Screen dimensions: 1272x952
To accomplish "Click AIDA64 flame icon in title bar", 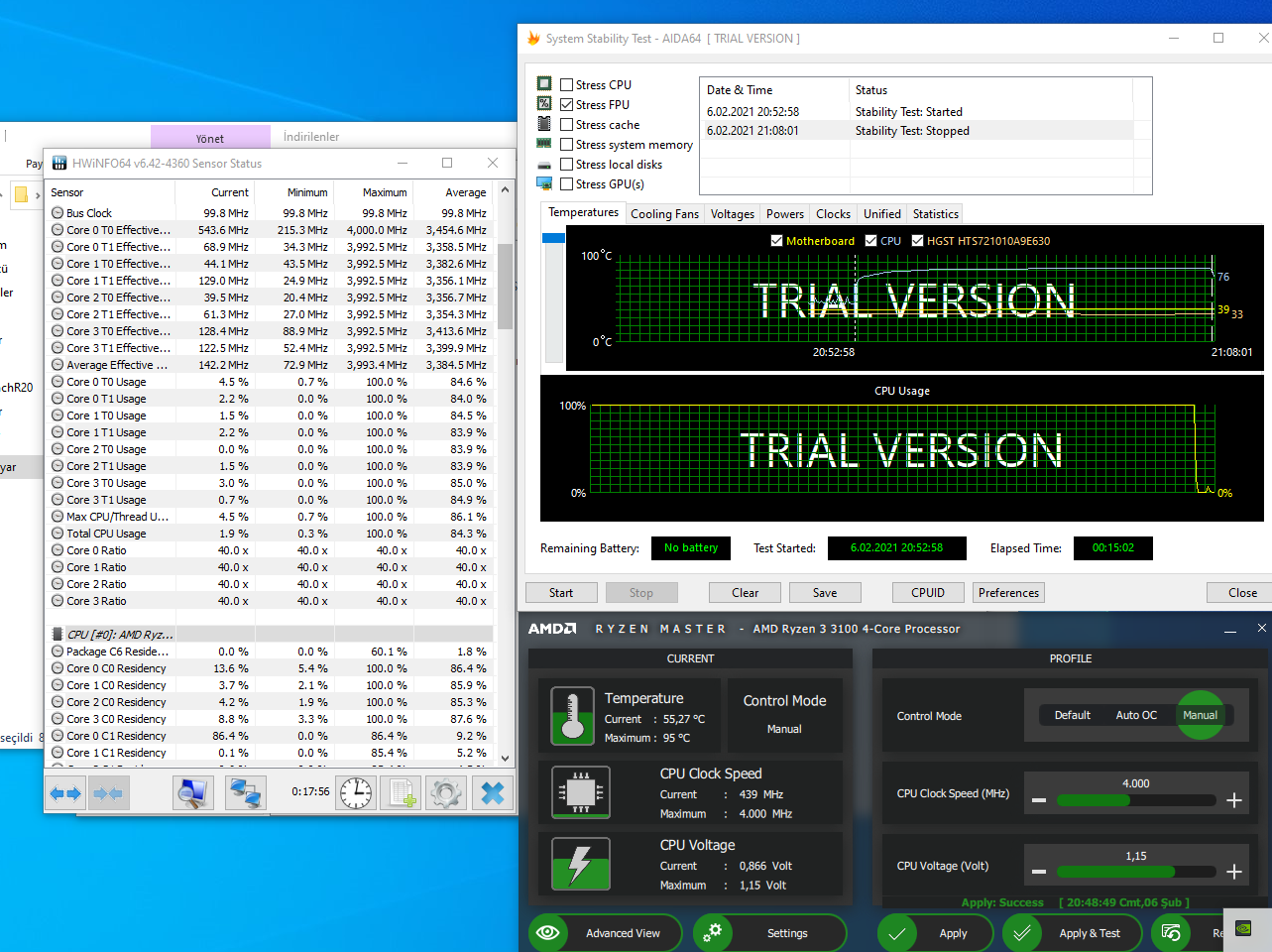I will point(534,38).
